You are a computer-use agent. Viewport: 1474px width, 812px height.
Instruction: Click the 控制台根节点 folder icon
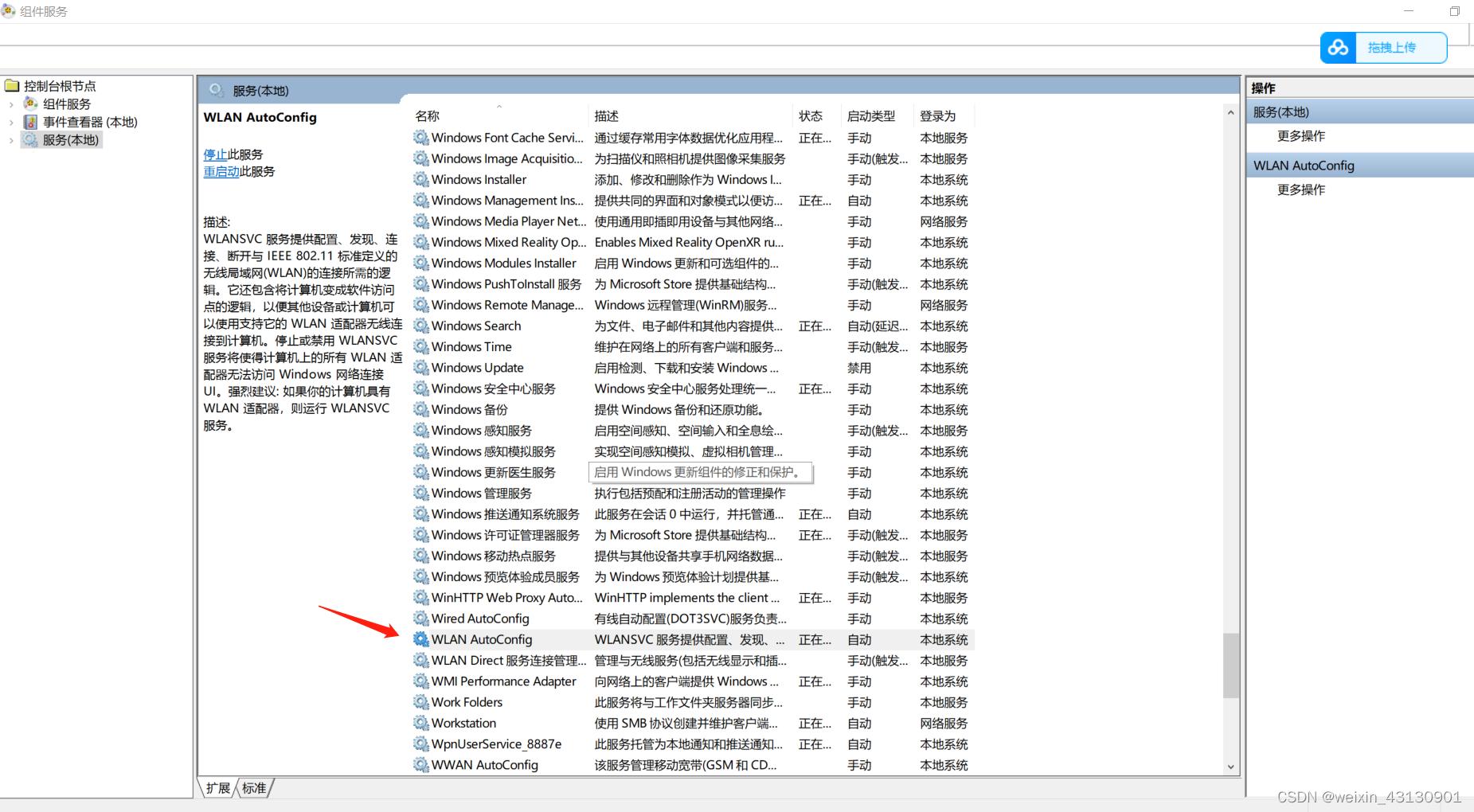[x=12, y=85]
